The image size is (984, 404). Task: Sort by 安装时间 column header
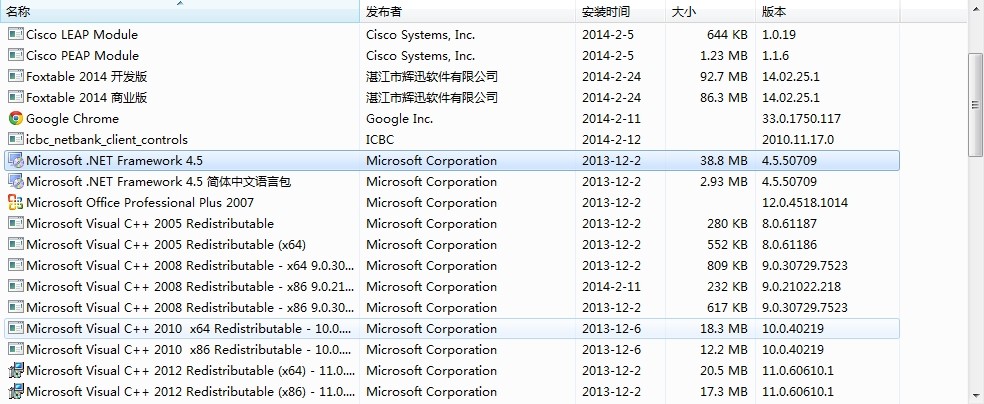pyautogui.click(x=621, y=11)
